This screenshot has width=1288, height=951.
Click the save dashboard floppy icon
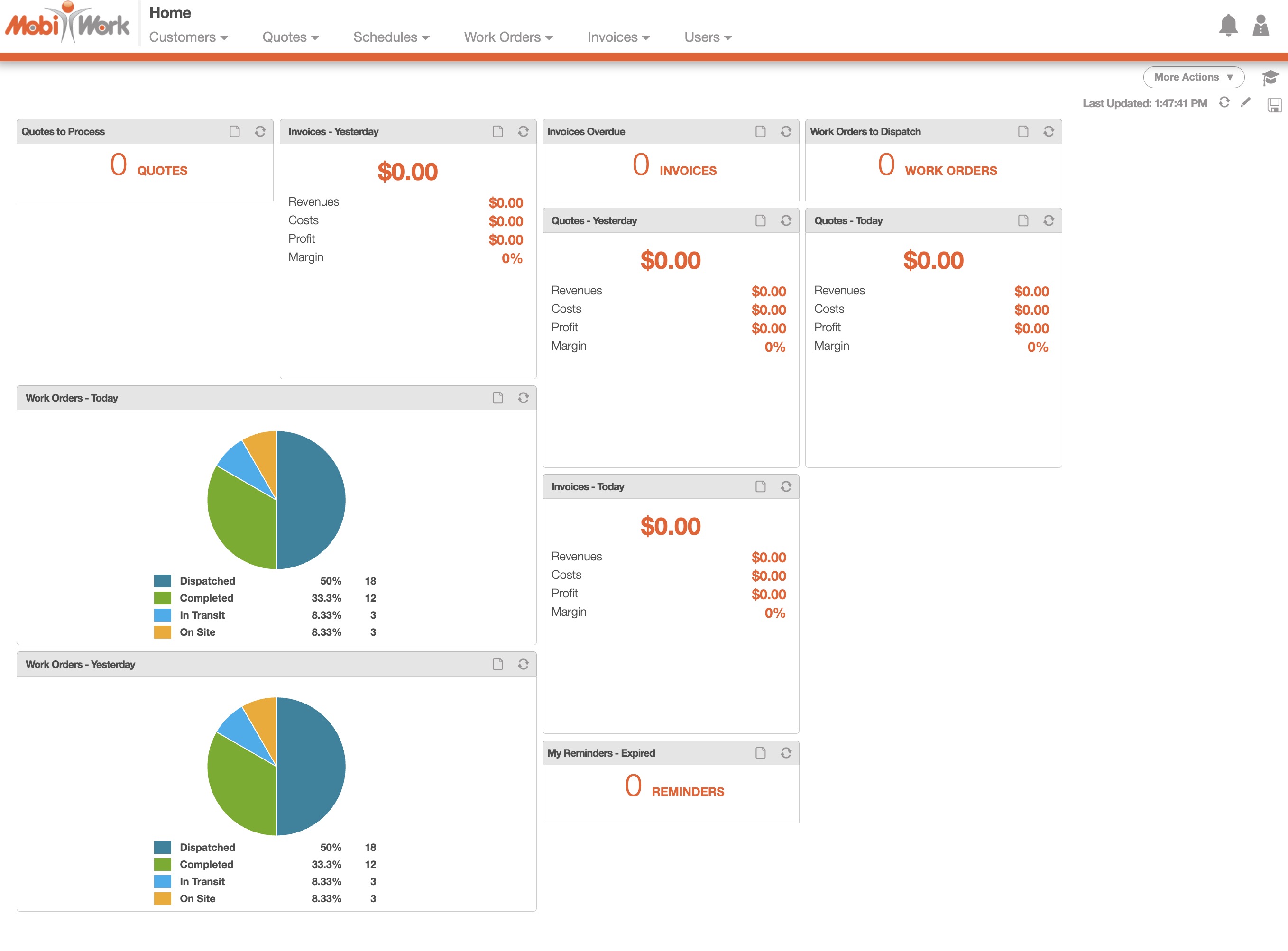(1274, 105)
